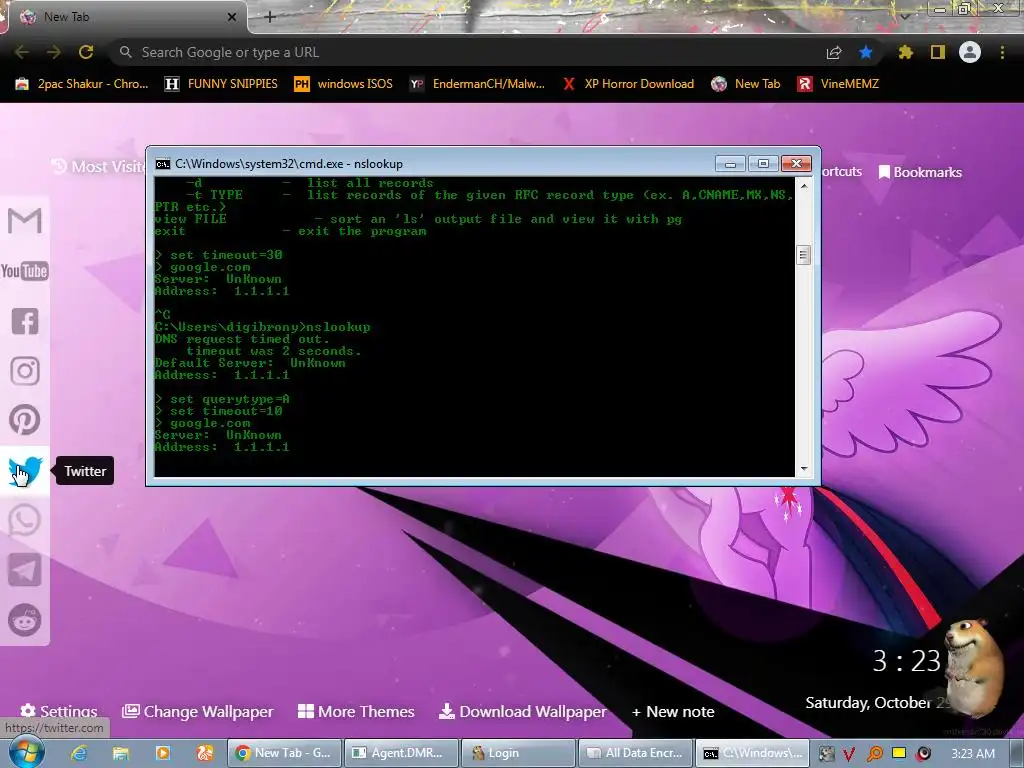Open the Chrome profile avatar
The image size is (1024, 768).
pos(970,52)
